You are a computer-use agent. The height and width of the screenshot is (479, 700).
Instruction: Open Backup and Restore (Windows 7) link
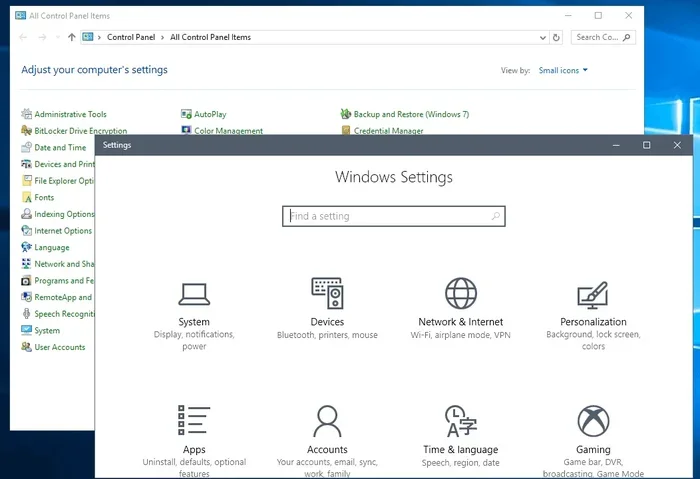point(411,114)
